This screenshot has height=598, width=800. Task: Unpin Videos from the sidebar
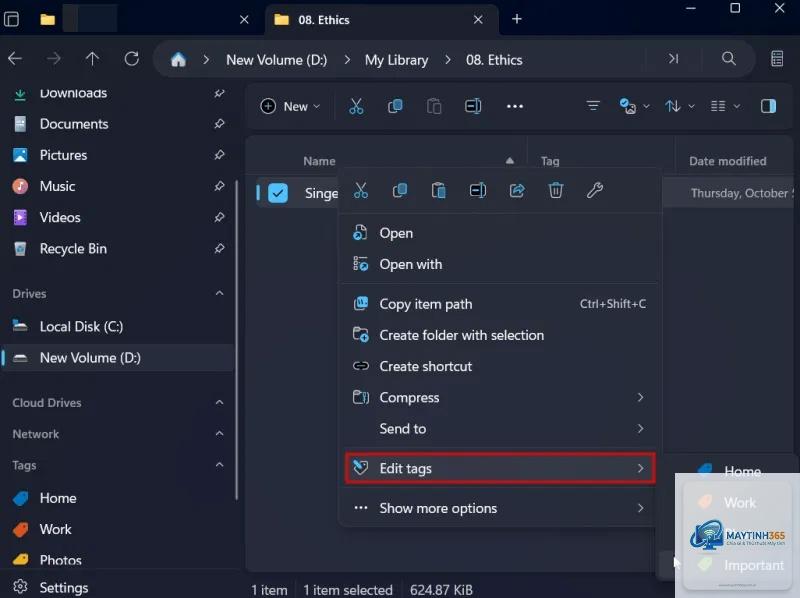219,217
